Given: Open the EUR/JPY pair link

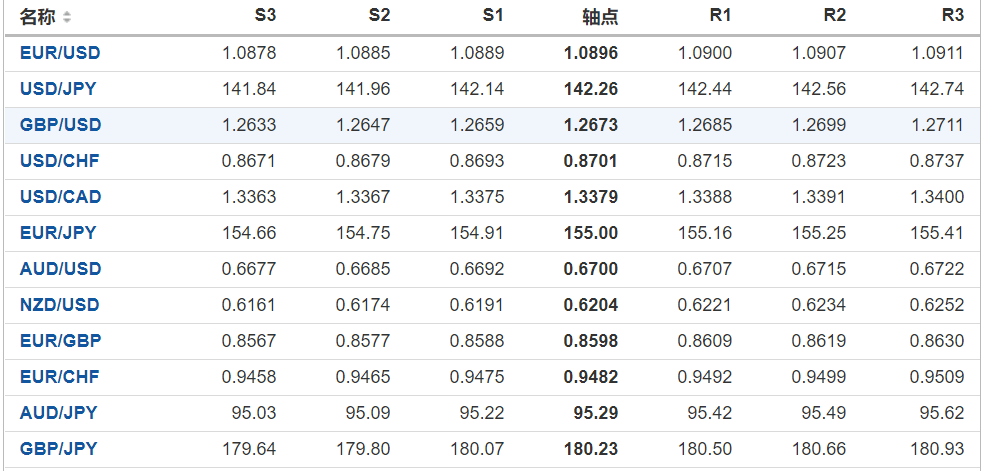Looking at the screenshot, I should click(x=58, y=233).
